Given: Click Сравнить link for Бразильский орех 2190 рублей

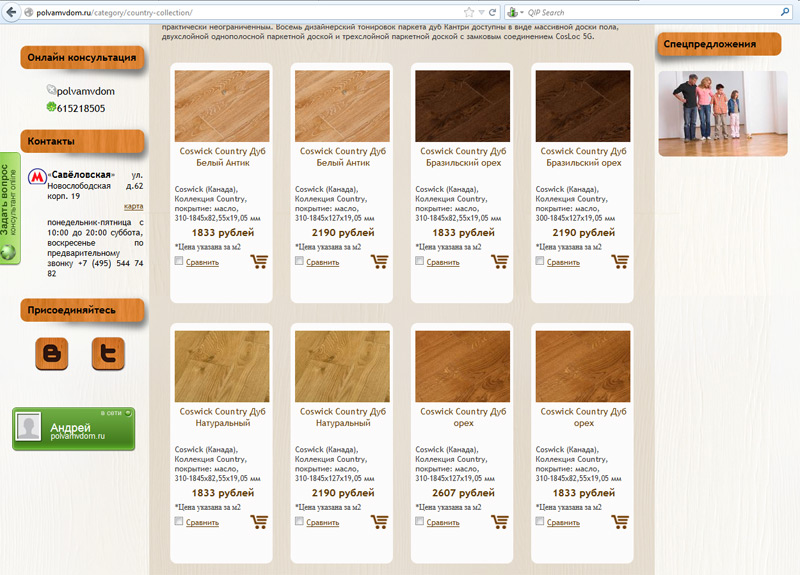Looking at the screenshot, I should [563, 262].
